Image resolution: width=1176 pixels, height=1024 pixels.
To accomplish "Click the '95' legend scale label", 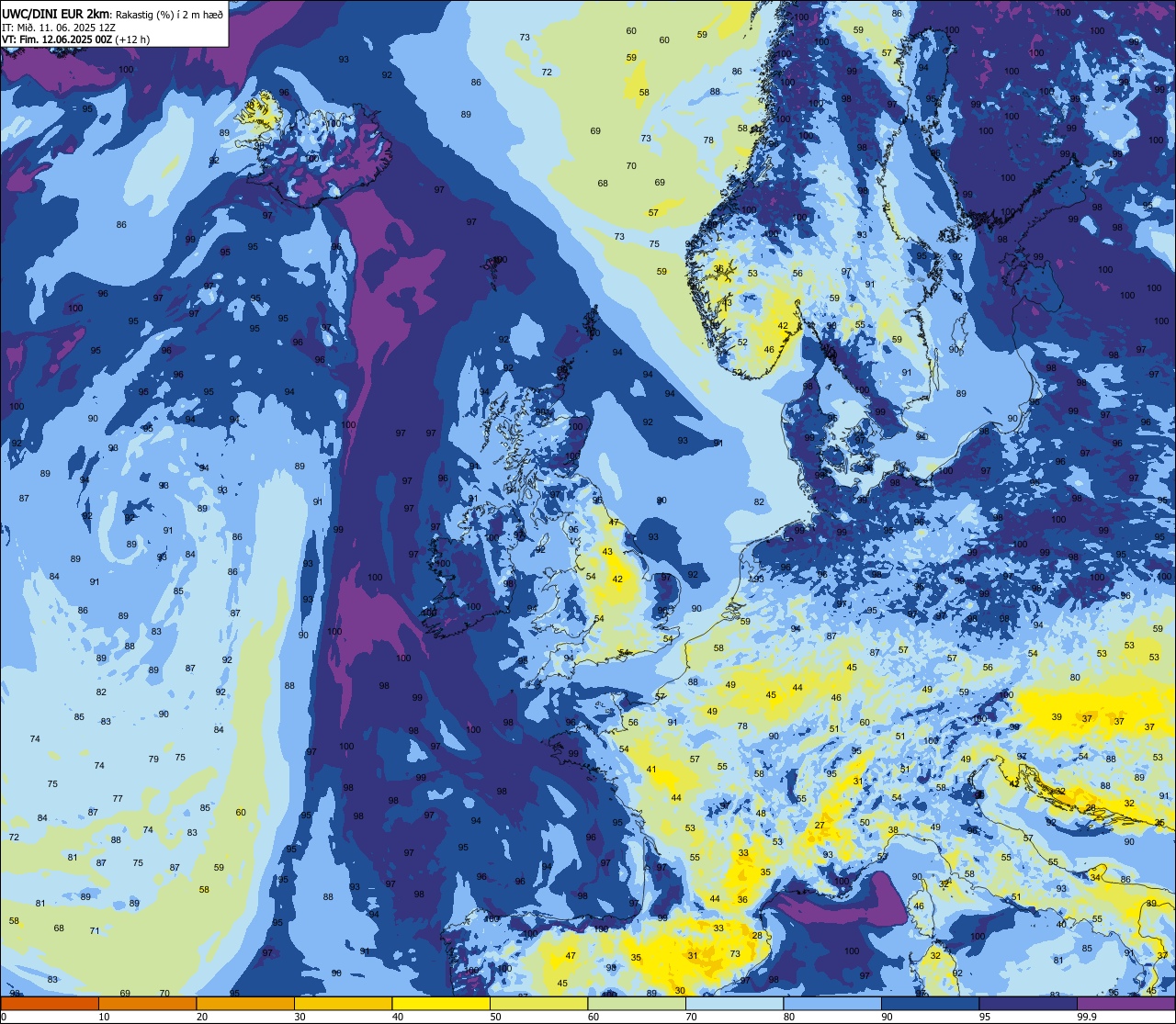I will point(985,1017).
